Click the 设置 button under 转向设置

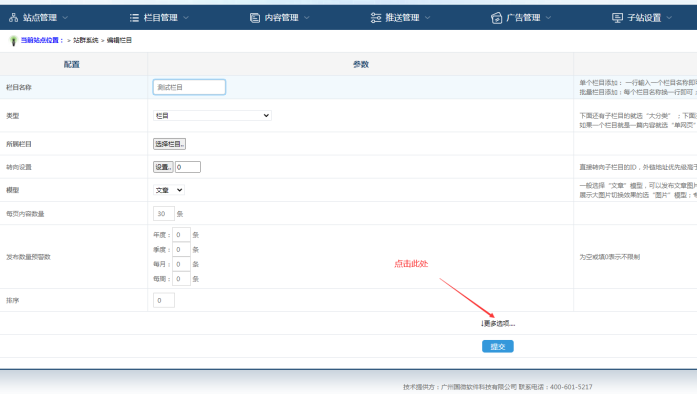163,167
